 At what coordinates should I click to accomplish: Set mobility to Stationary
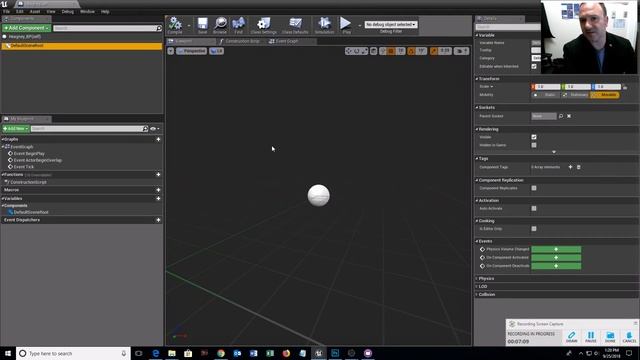click(576, 95)
